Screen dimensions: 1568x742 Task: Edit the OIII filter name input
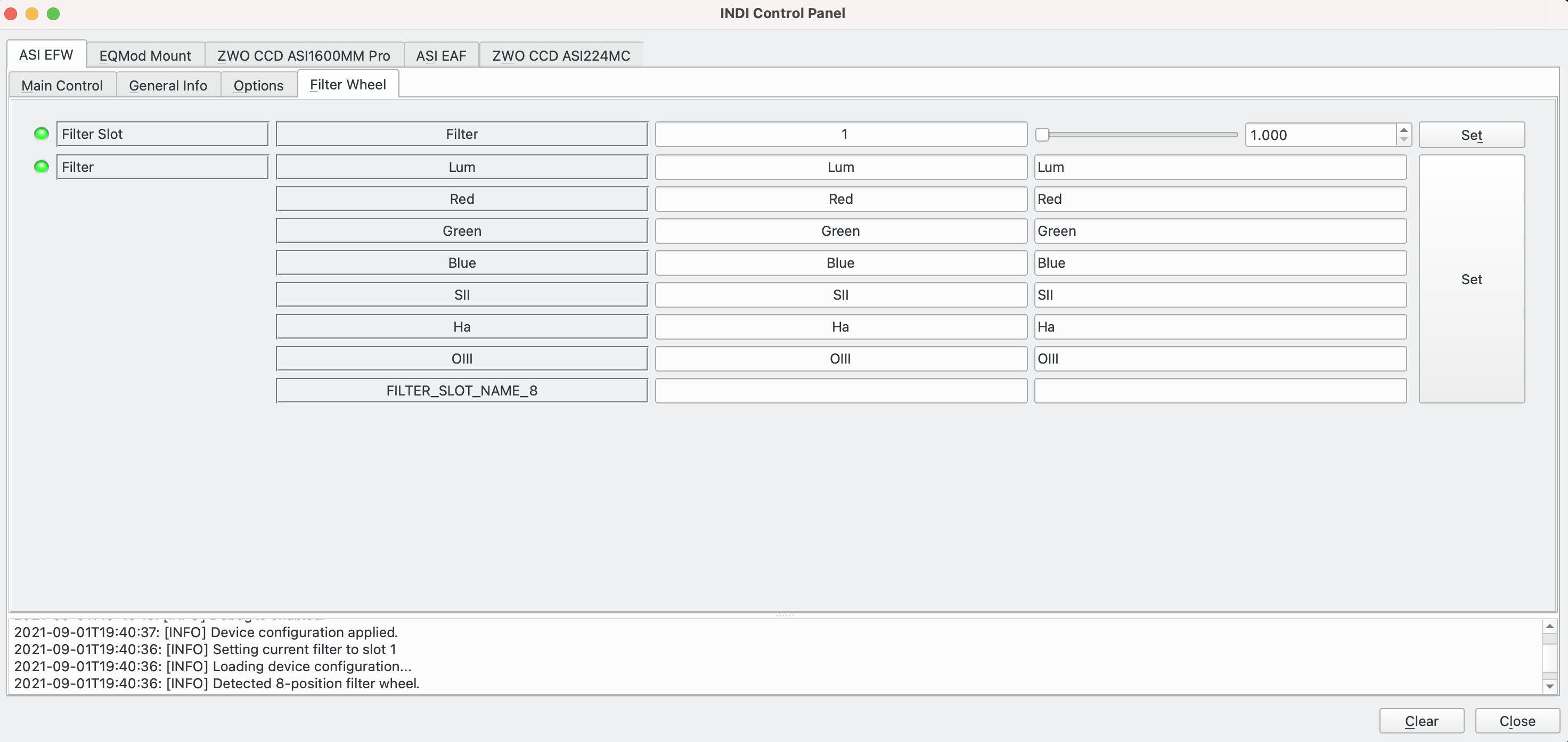[x=1220, y=358]
